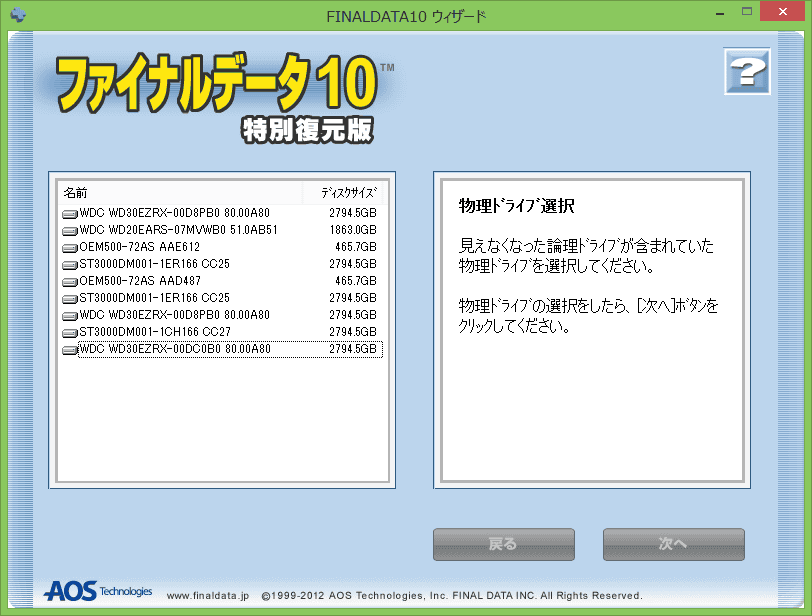Click drive icon beside ST3000DM001-1CH166 CC27
Viewport: 812px width, 616px height.
point(69,332)
